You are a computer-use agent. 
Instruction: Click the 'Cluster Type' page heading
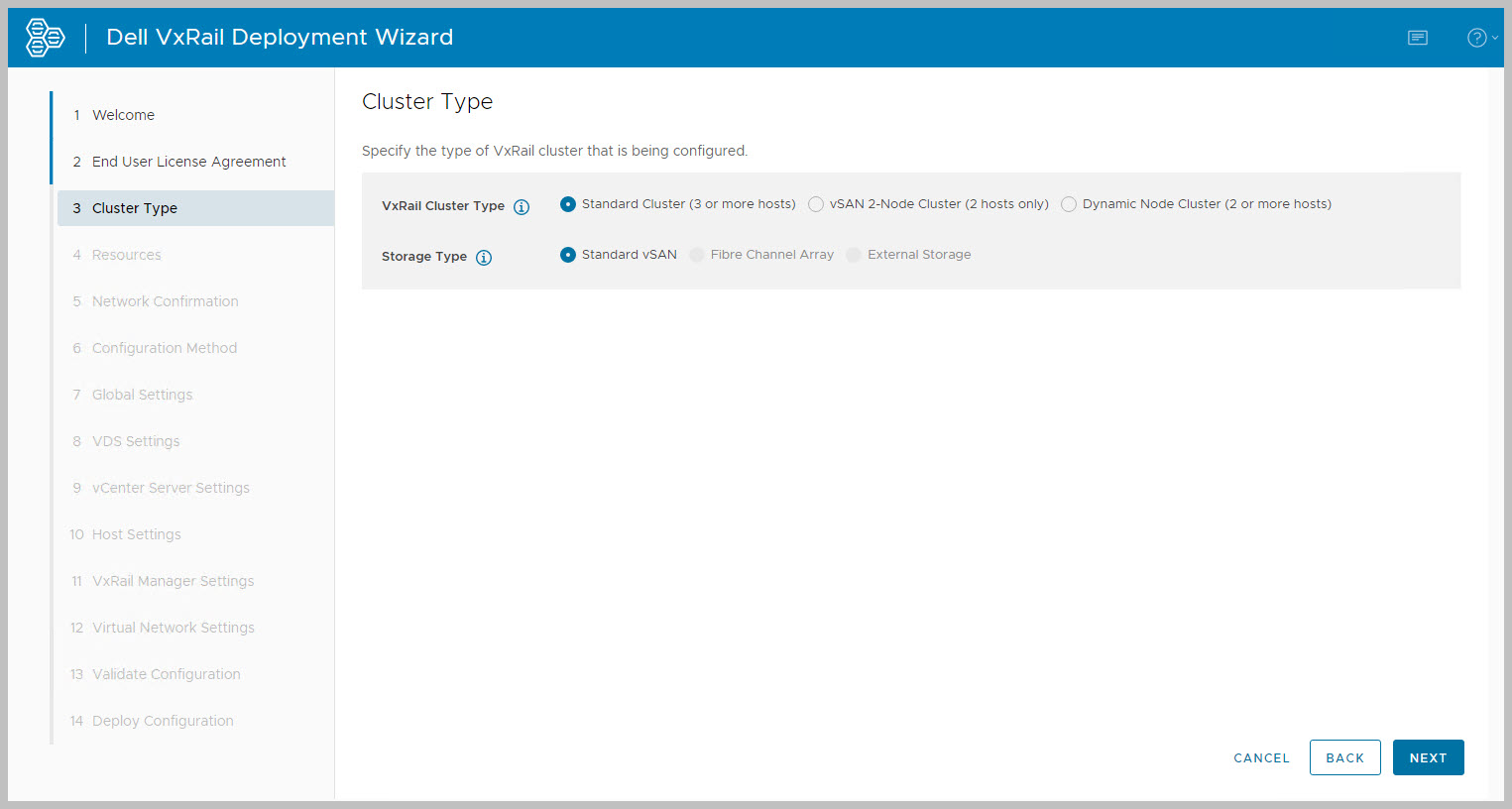[427, 102]
